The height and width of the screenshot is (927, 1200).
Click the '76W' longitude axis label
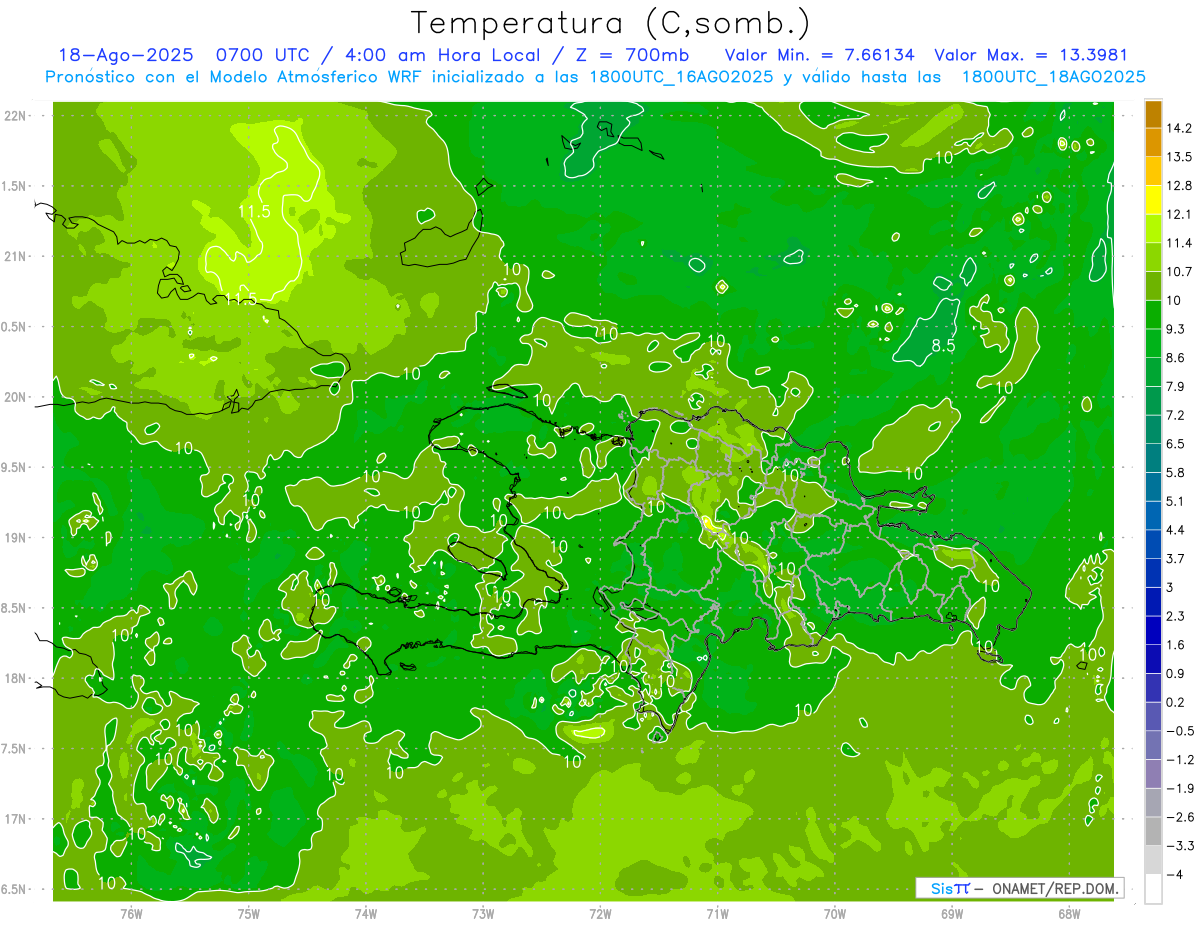click(131, 914)
